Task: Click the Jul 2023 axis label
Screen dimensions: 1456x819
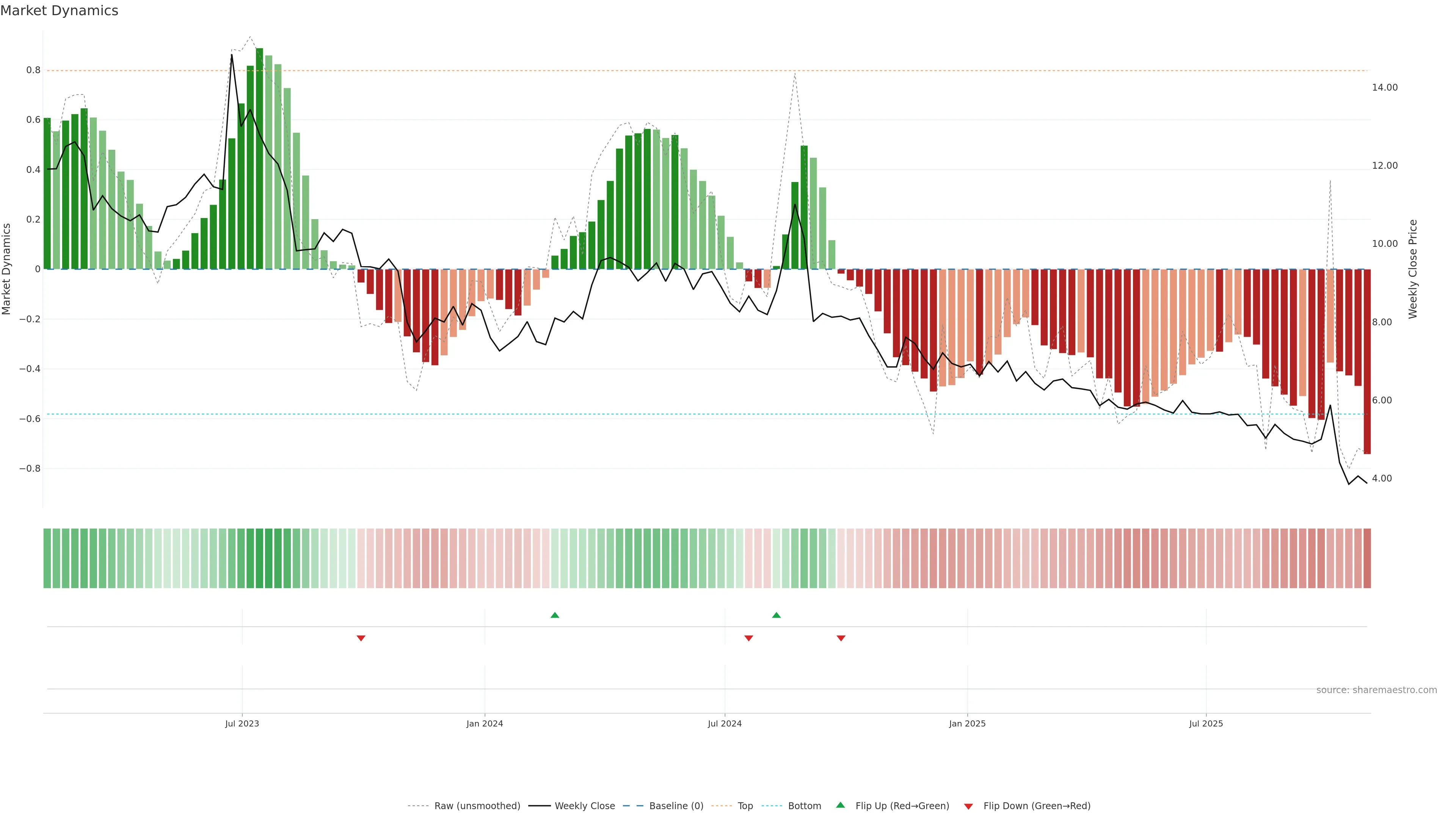Action: (x=242, y=723)
